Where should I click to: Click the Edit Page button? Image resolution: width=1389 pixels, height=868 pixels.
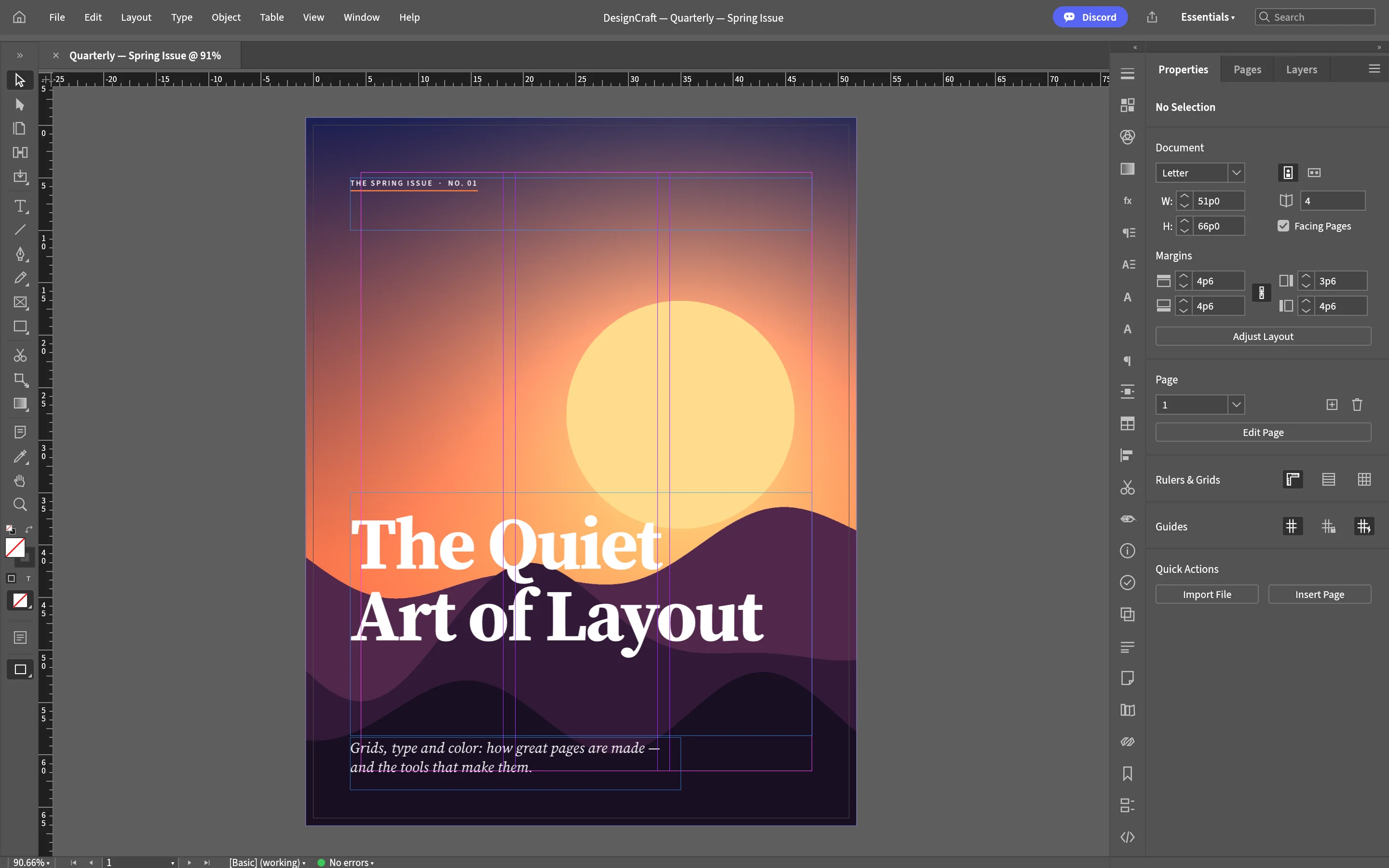(x=1263, y=432)
